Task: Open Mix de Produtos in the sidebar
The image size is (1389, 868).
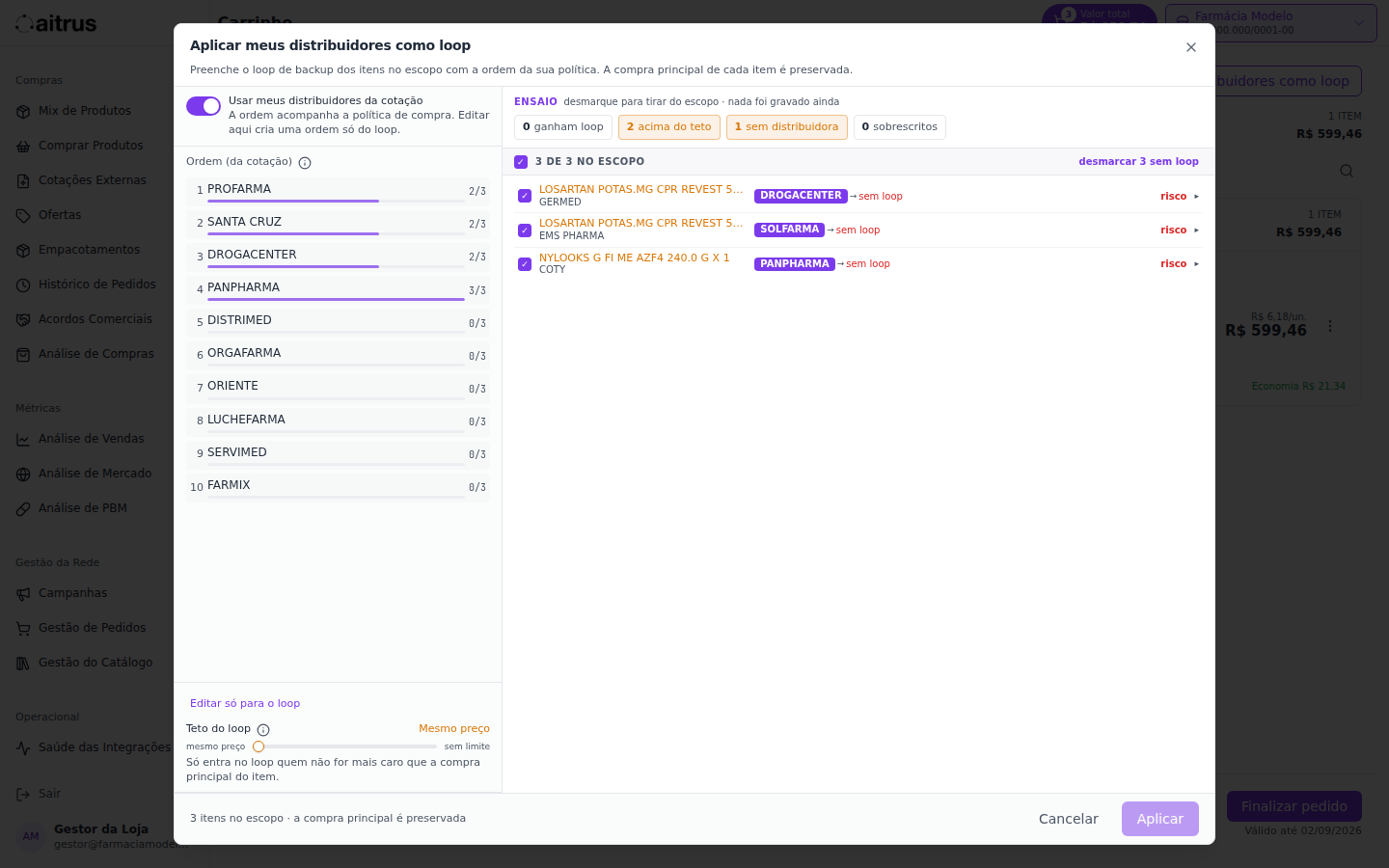Action: (85, 111)
